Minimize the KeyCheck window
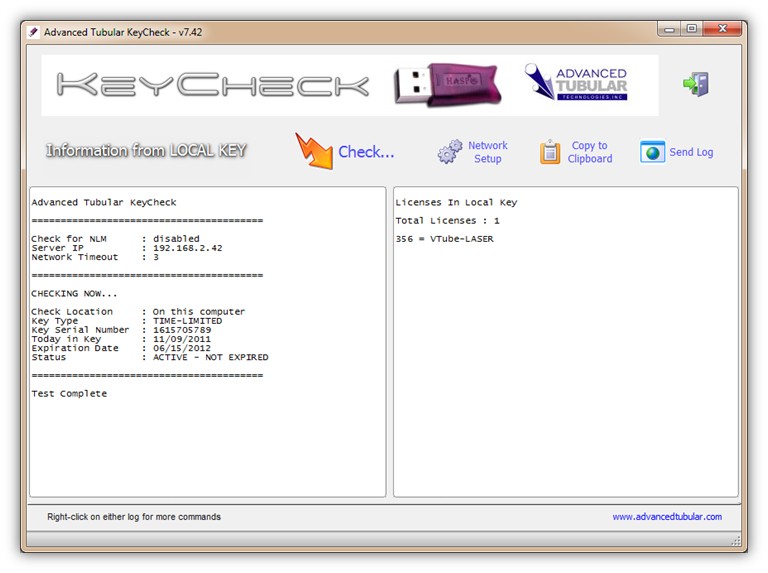 (x=669, y=29)
